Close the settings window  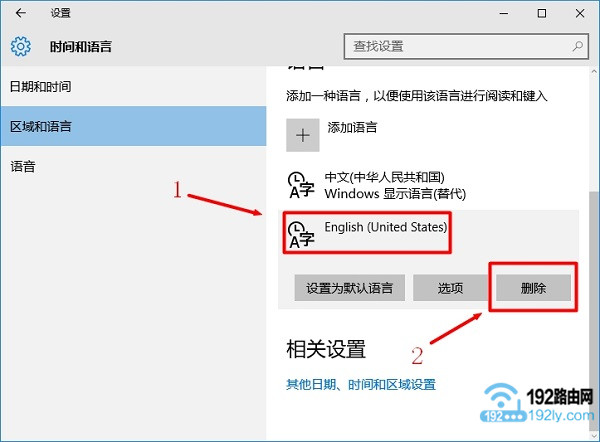580,13
